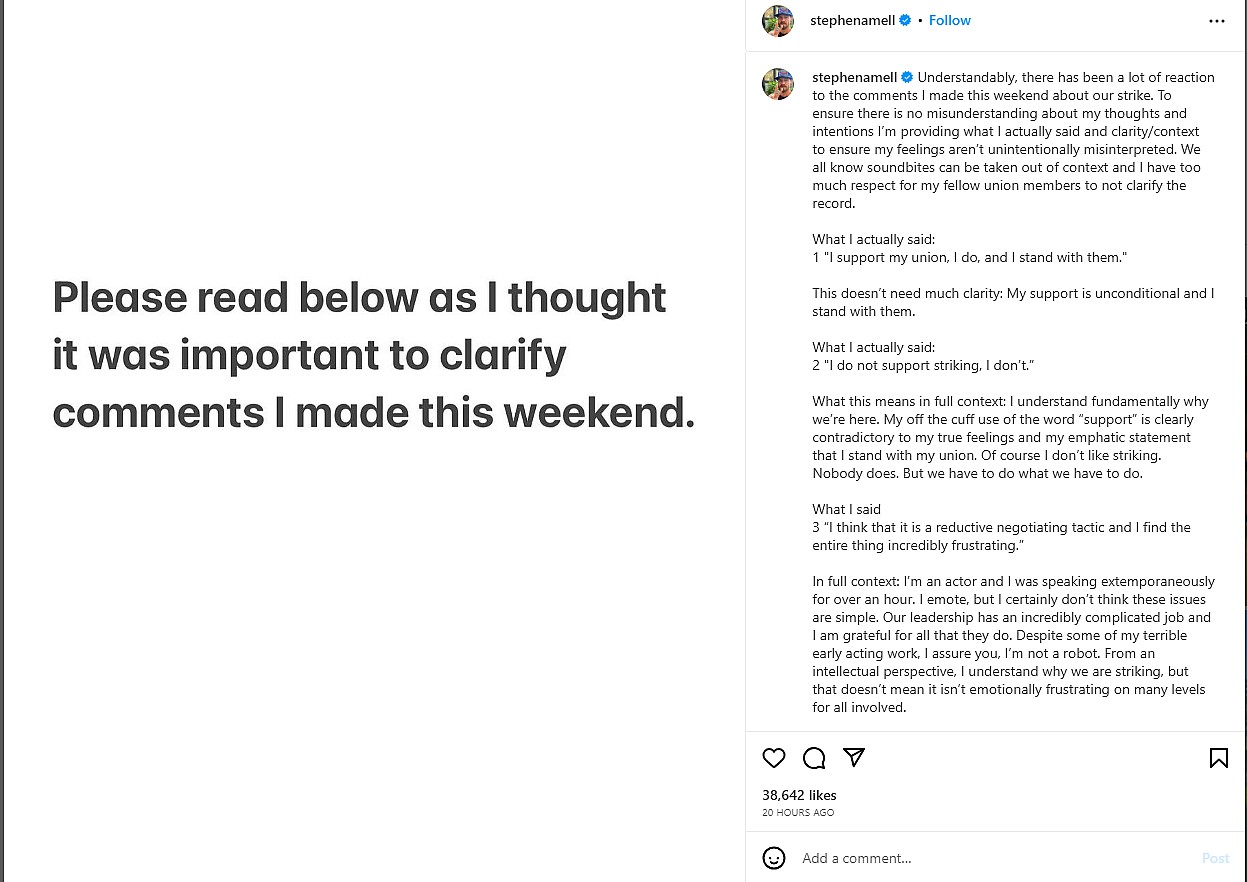
Task: Share the post with the paper plane icon
Action: [853, 758]
